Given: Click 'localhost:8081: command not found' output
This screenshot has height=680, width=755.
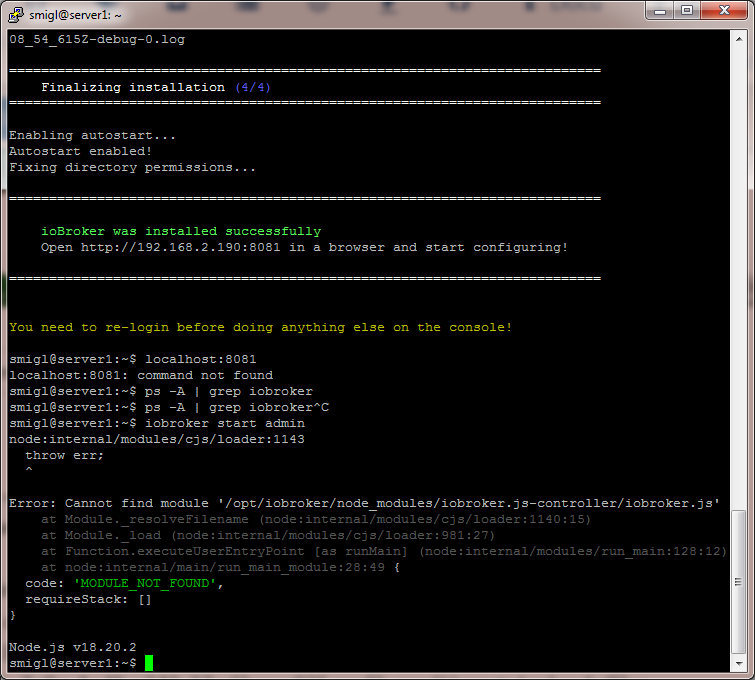Looking at the screenshot, I should point(141,375).
